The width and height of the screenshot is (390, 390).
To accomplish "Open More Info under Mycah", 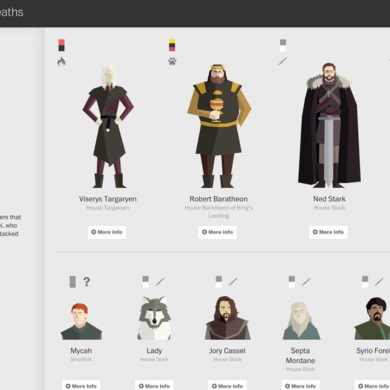I will click(x=81, y=386).
